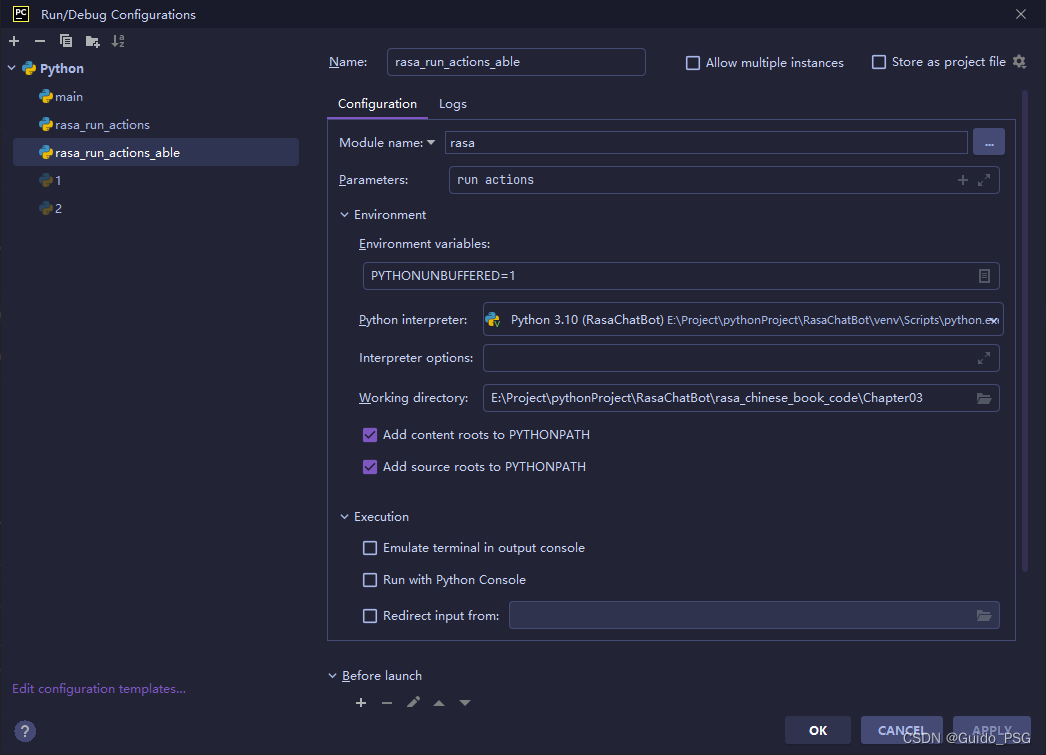This screenshot has width=1046, height=755.
Task: Add a Before launch task
Action: click(x=361, y=703)
